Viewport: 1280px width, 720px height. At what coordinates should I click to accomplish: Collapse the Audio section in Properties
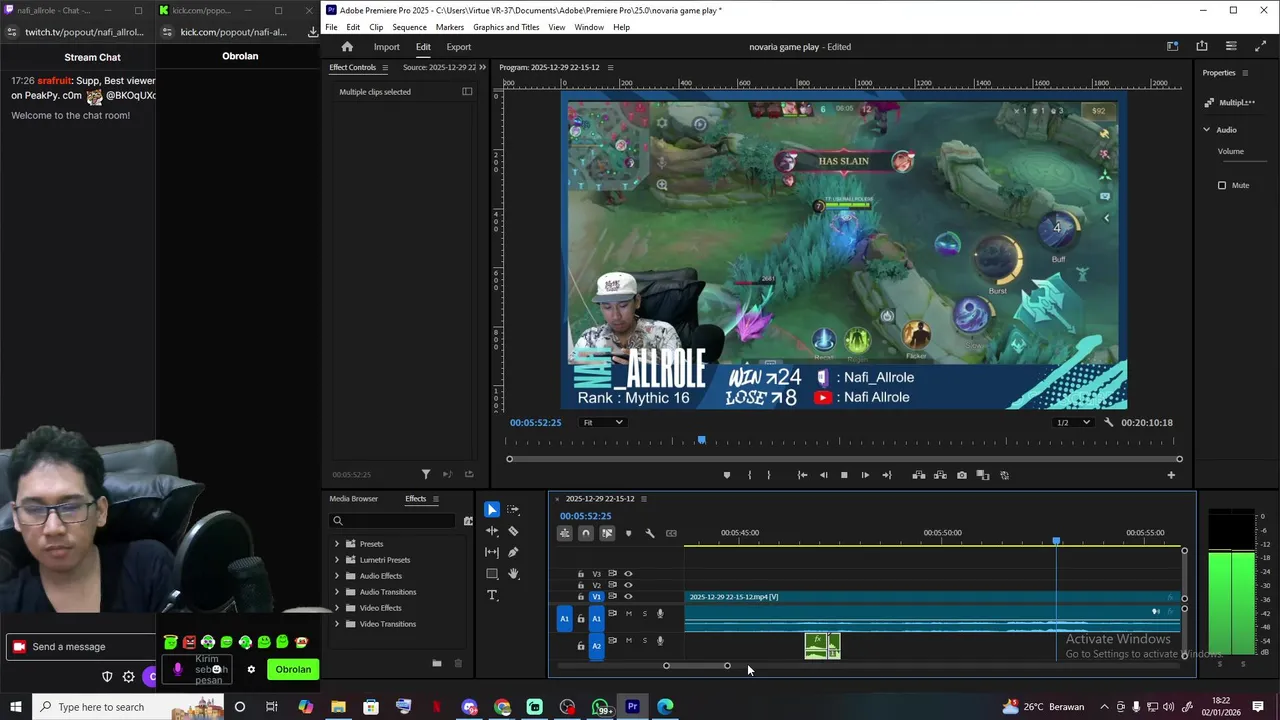click(x=1206, y=130)
